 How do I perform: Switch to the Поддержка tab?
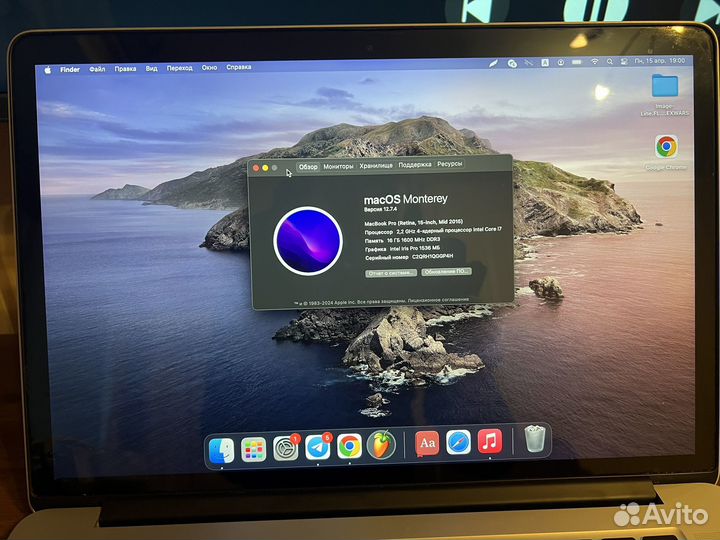pyautogui.click(x=415, y=164)
